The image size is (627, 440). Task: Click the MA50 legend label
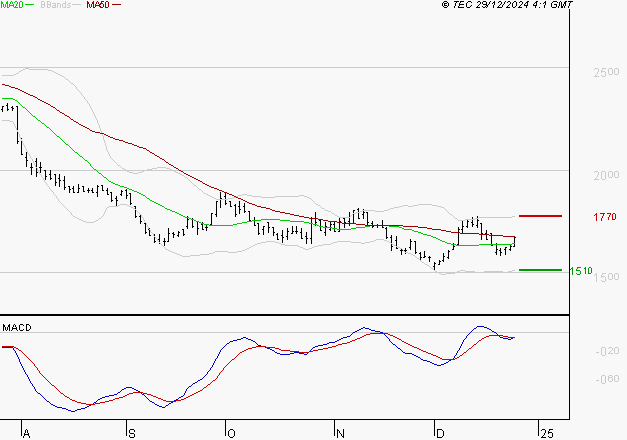(x=98, y=5)
